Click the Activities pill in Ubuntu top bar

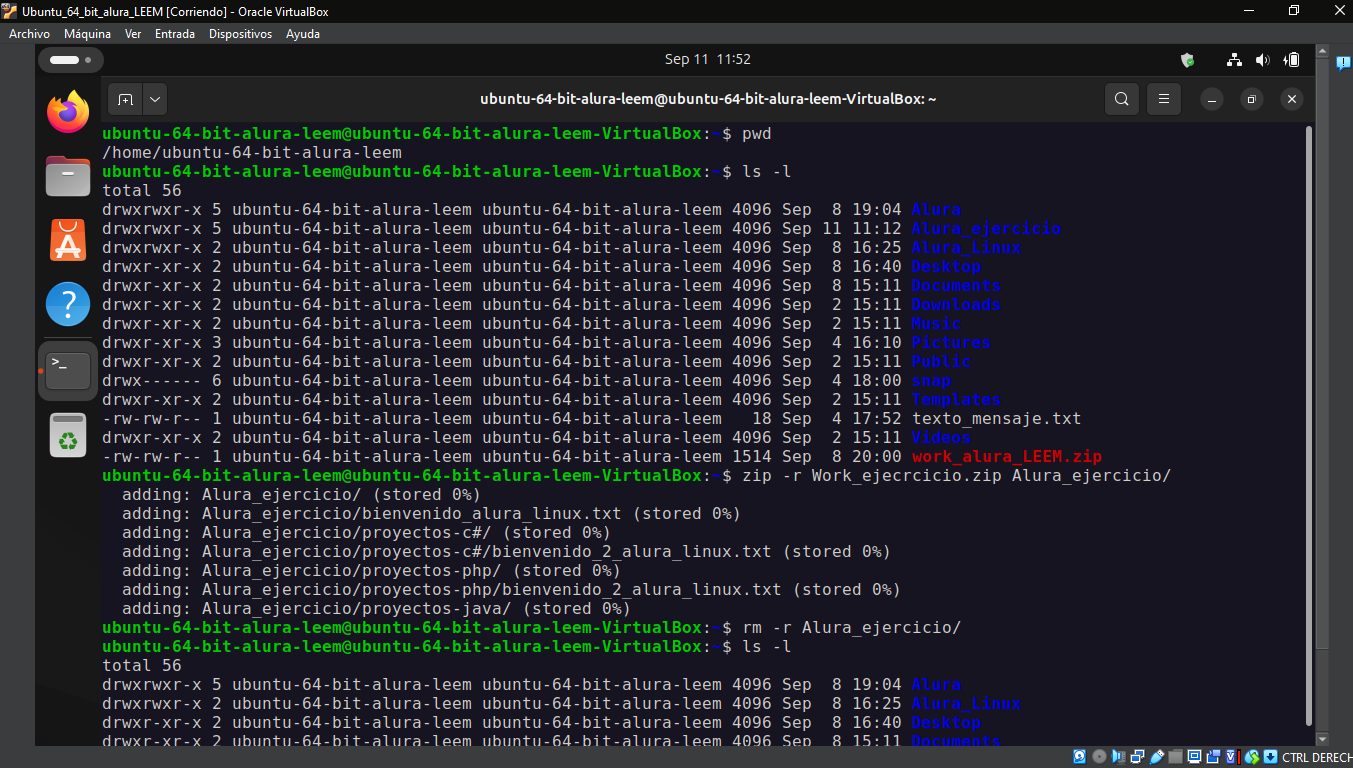coord(70,60)
